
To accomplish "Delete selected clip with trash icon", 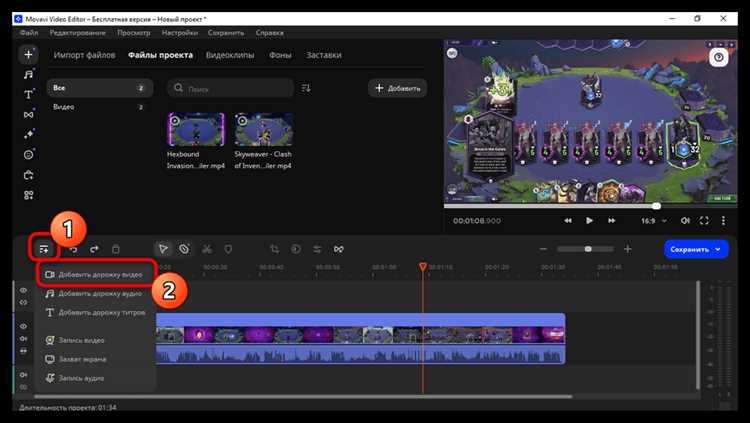I will point(116,249).
